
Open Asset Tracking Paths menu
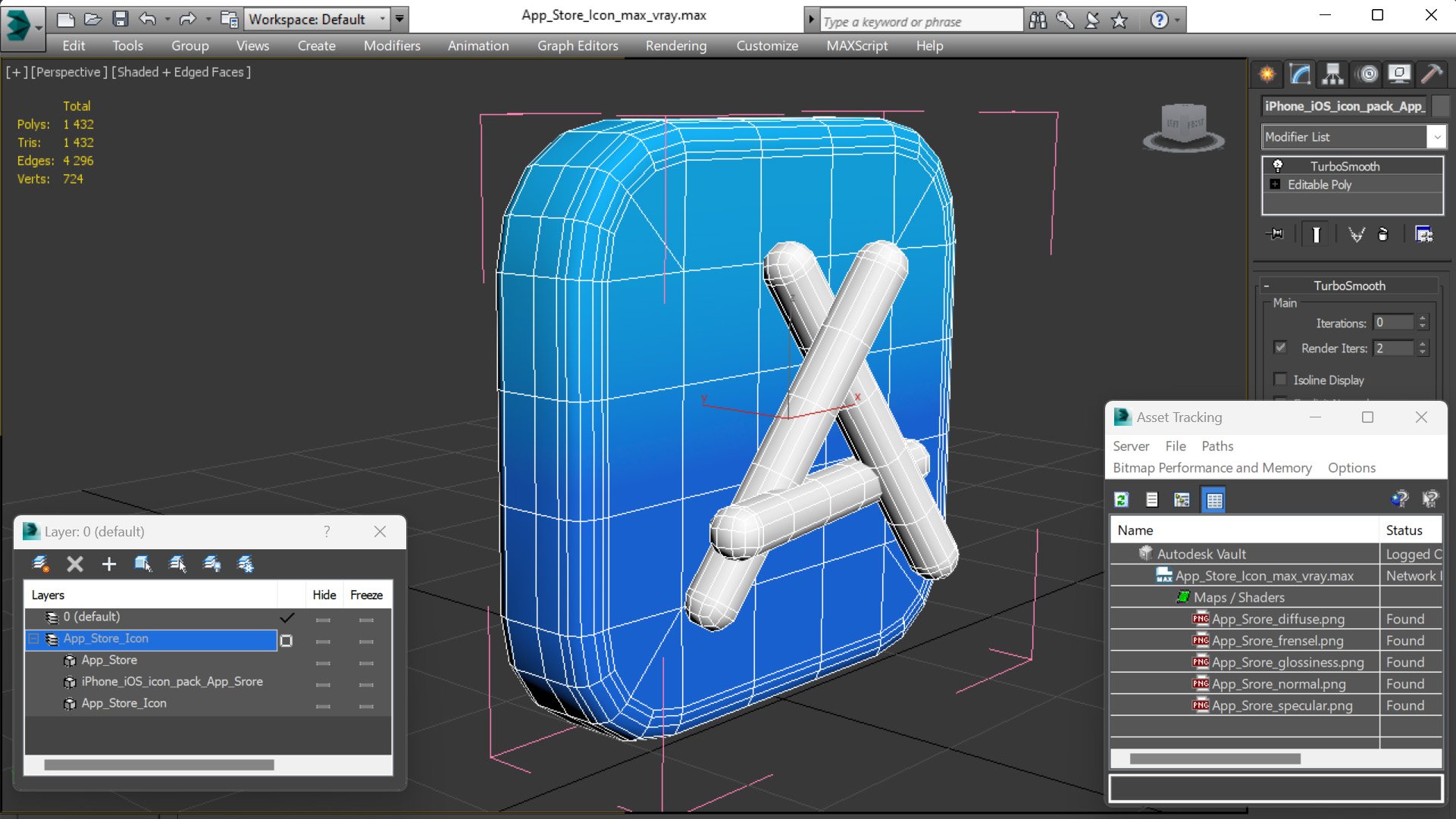1217,445
